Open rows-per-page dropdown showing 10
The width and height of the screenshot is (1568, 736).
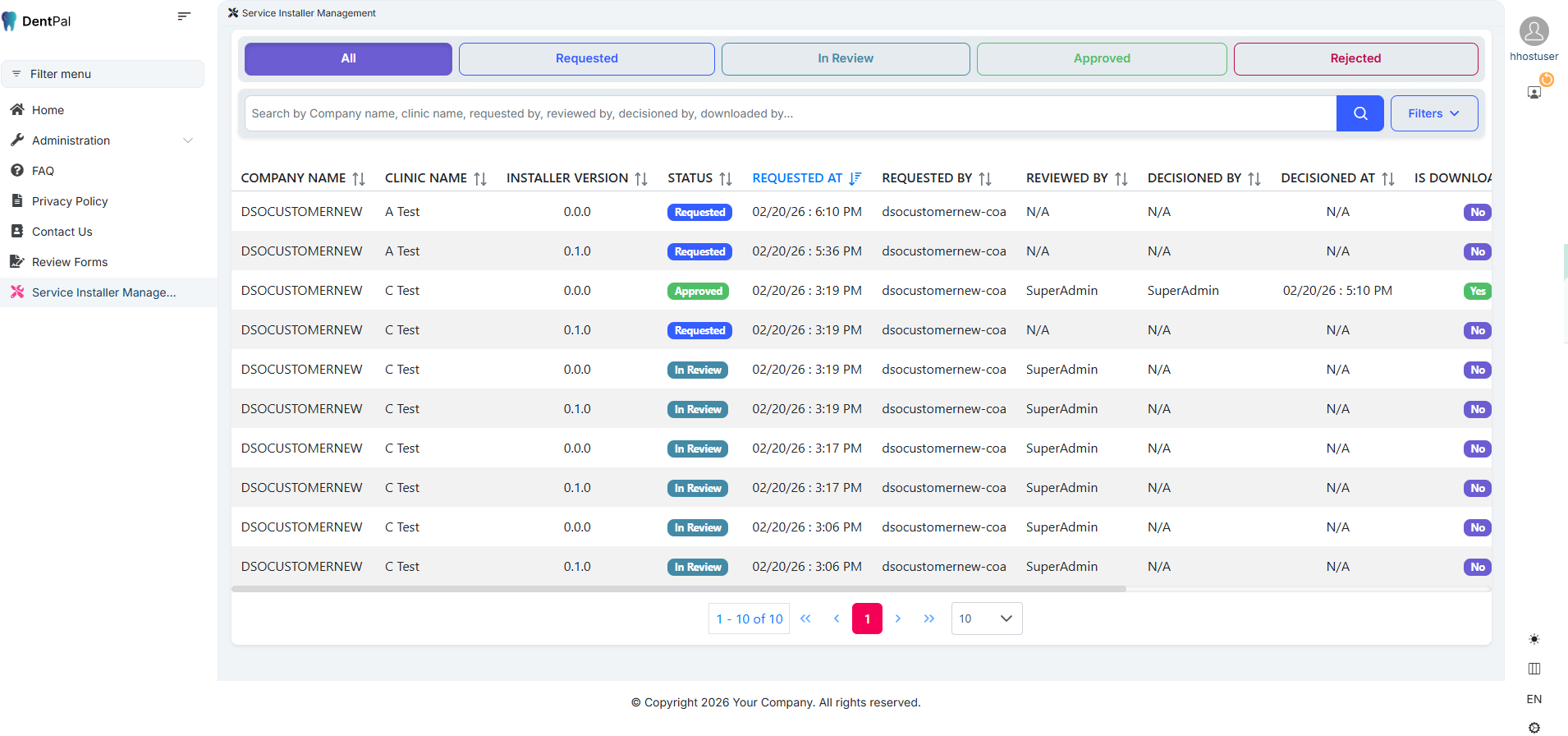pos(986,619)
